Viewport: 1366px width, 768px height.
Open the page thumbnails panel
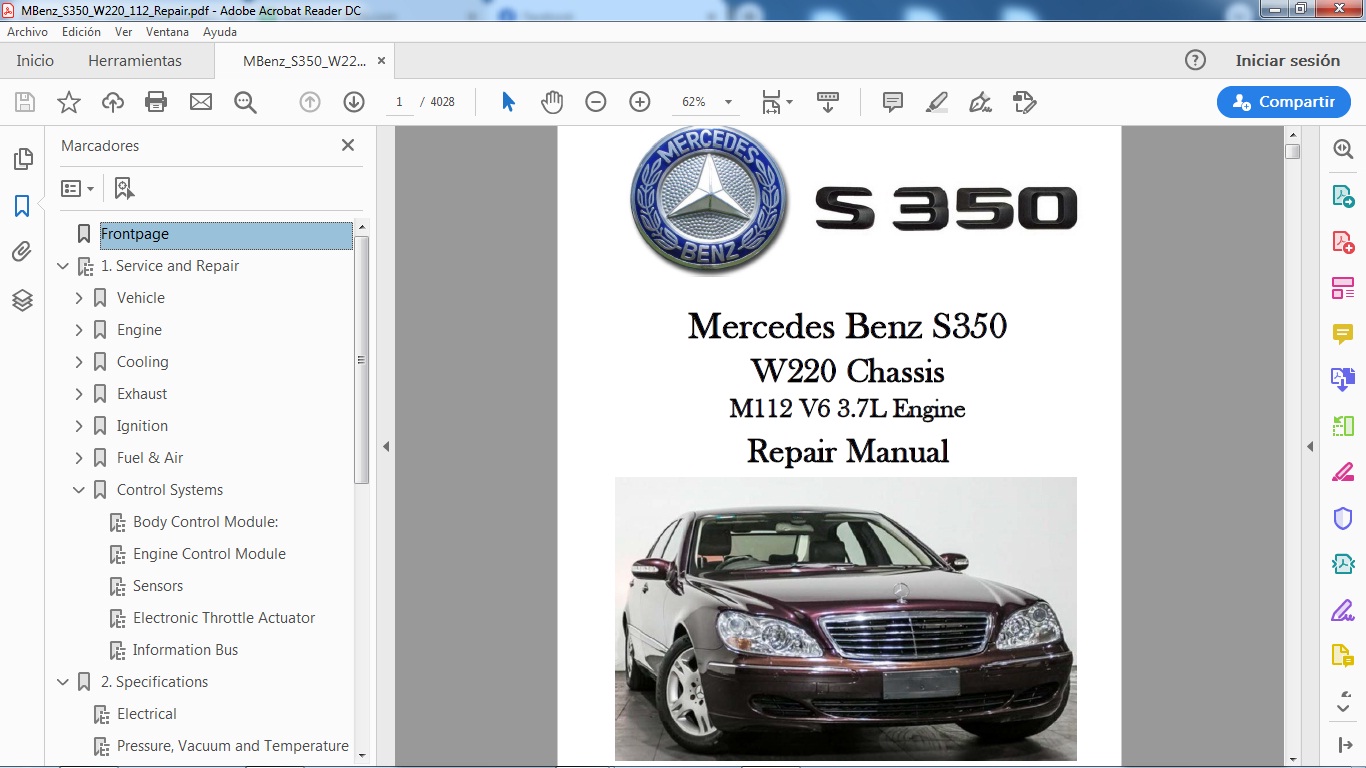point(22,158)
